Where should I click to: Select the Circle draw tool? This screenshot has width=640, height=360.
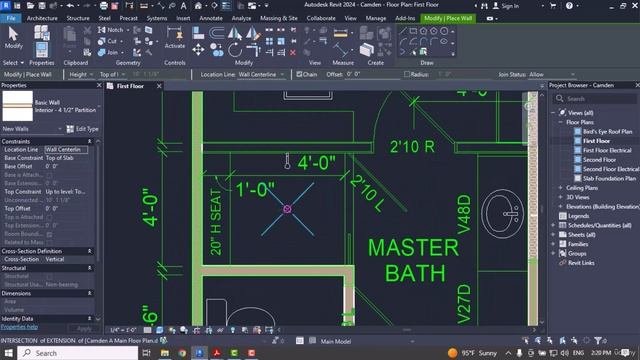[444, 31]
